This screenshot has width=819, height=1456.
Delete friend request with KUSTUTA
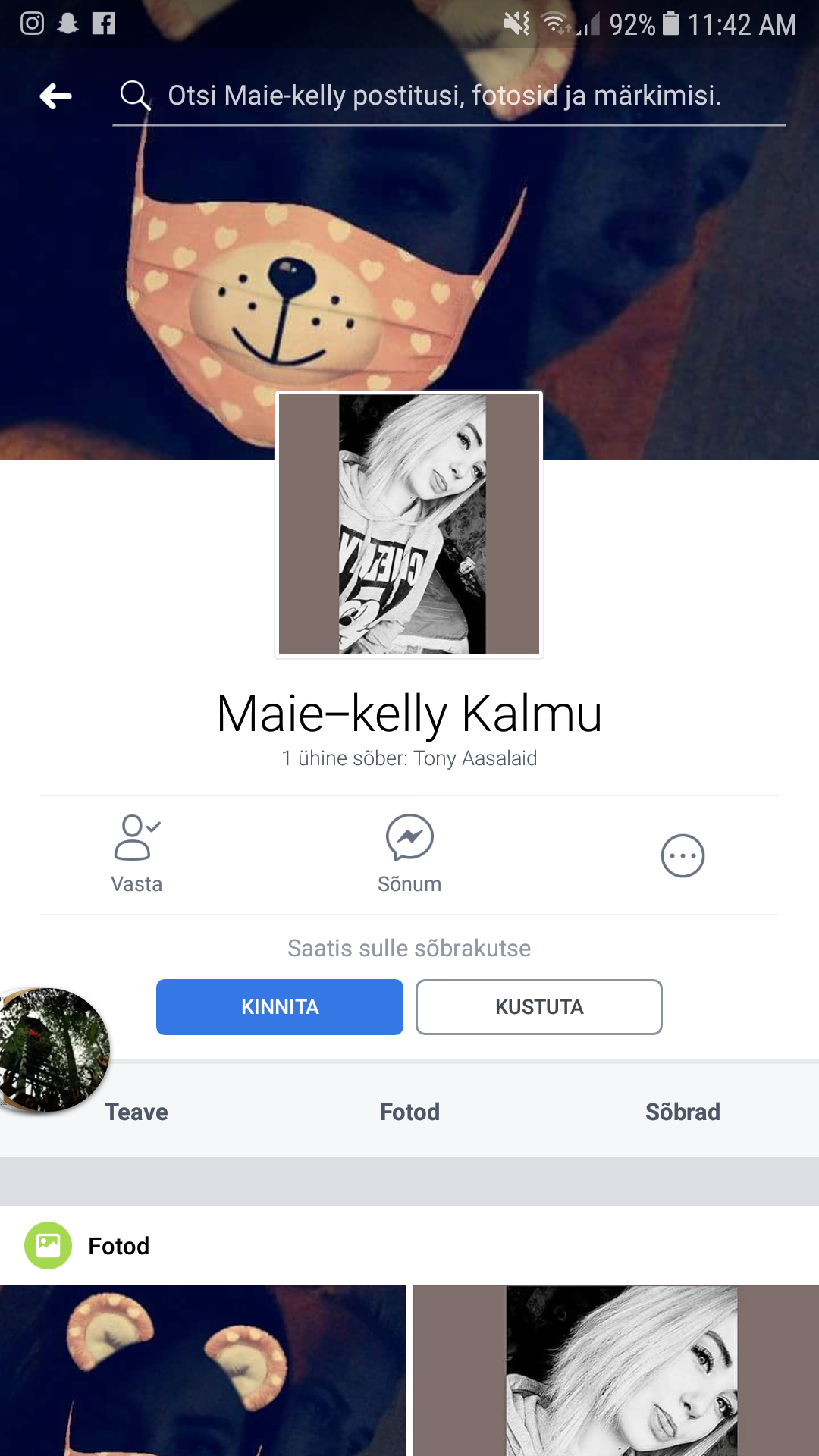[x=539, y=1007]
